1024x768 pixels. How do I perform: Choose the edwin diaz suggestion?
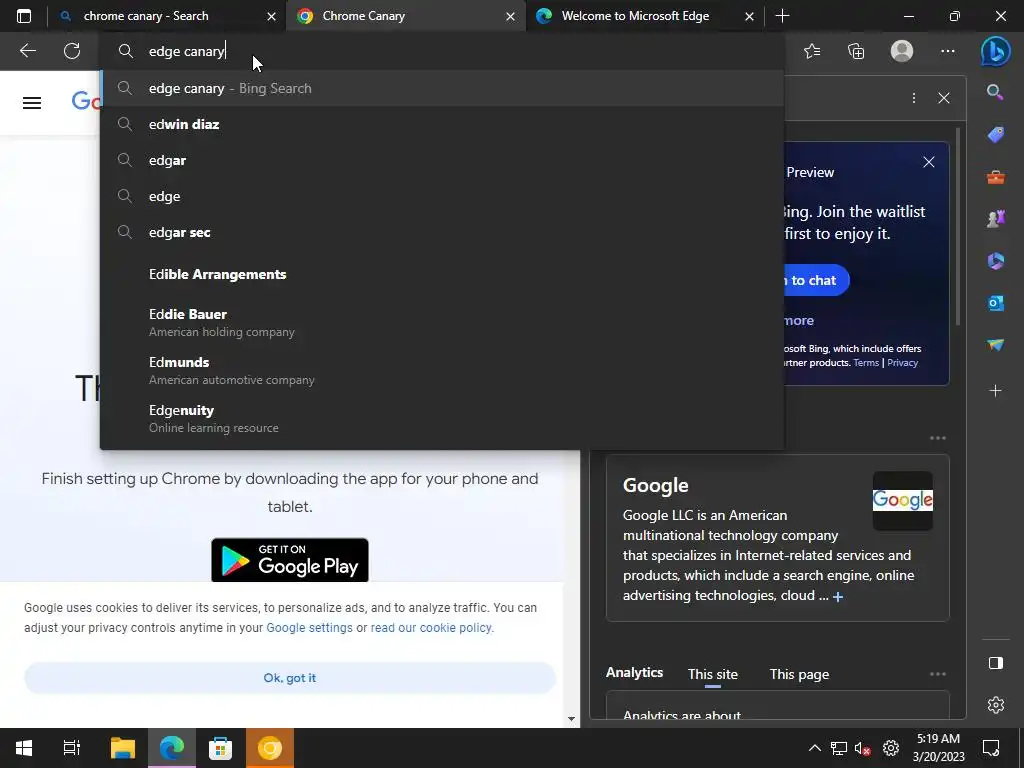442,124
